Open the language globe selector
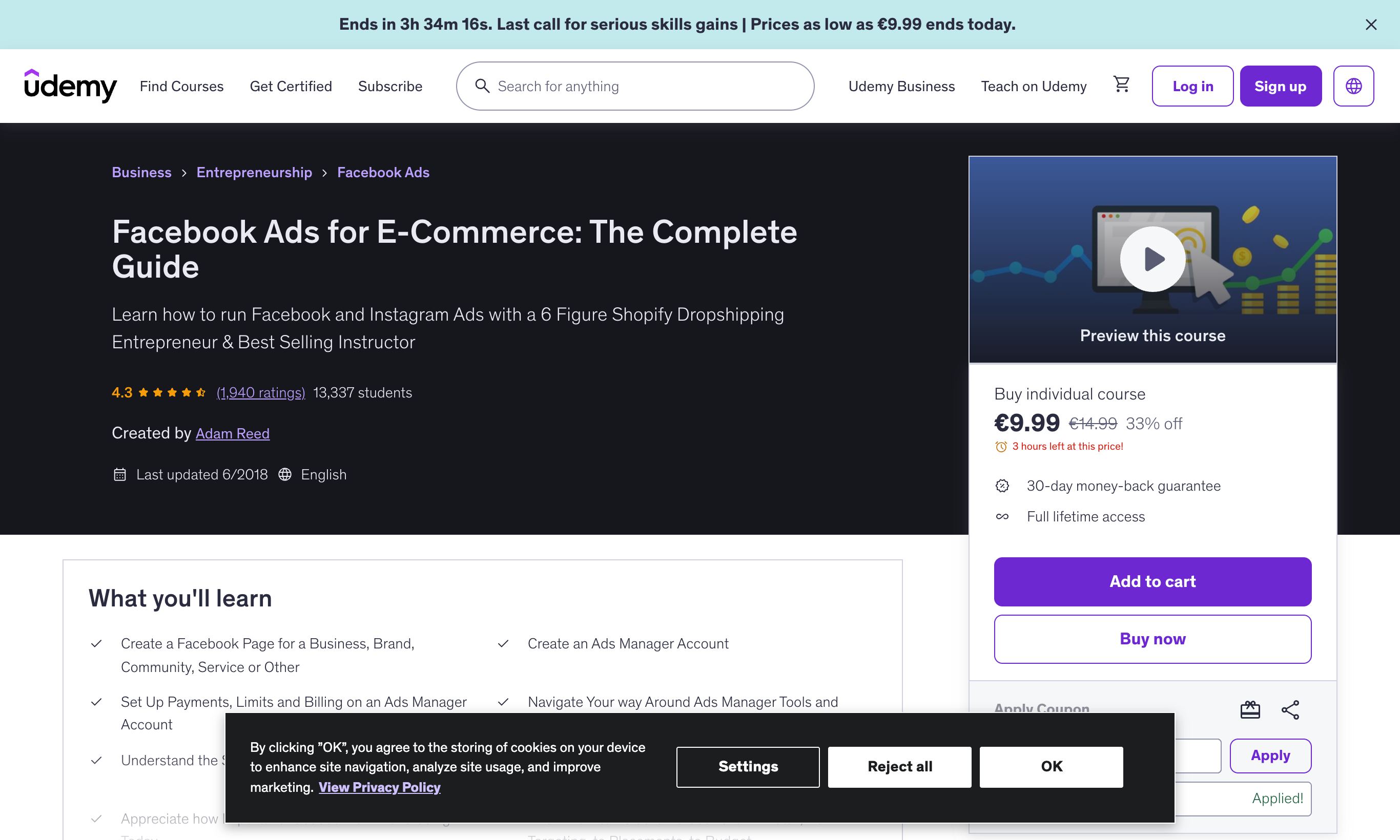This screenshot has width=1400, height=840. click(1353, 86)
